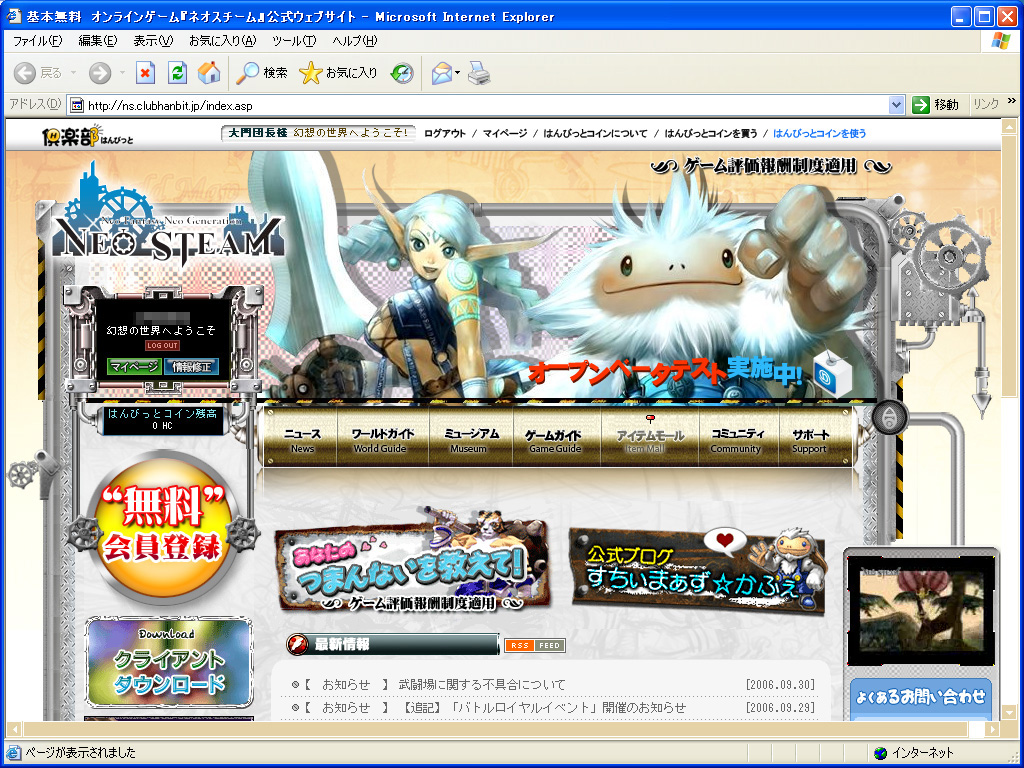Screen dimensions: 1024x768
Task: Open the 検索 search toolbar button
Action: click(261, 73)
